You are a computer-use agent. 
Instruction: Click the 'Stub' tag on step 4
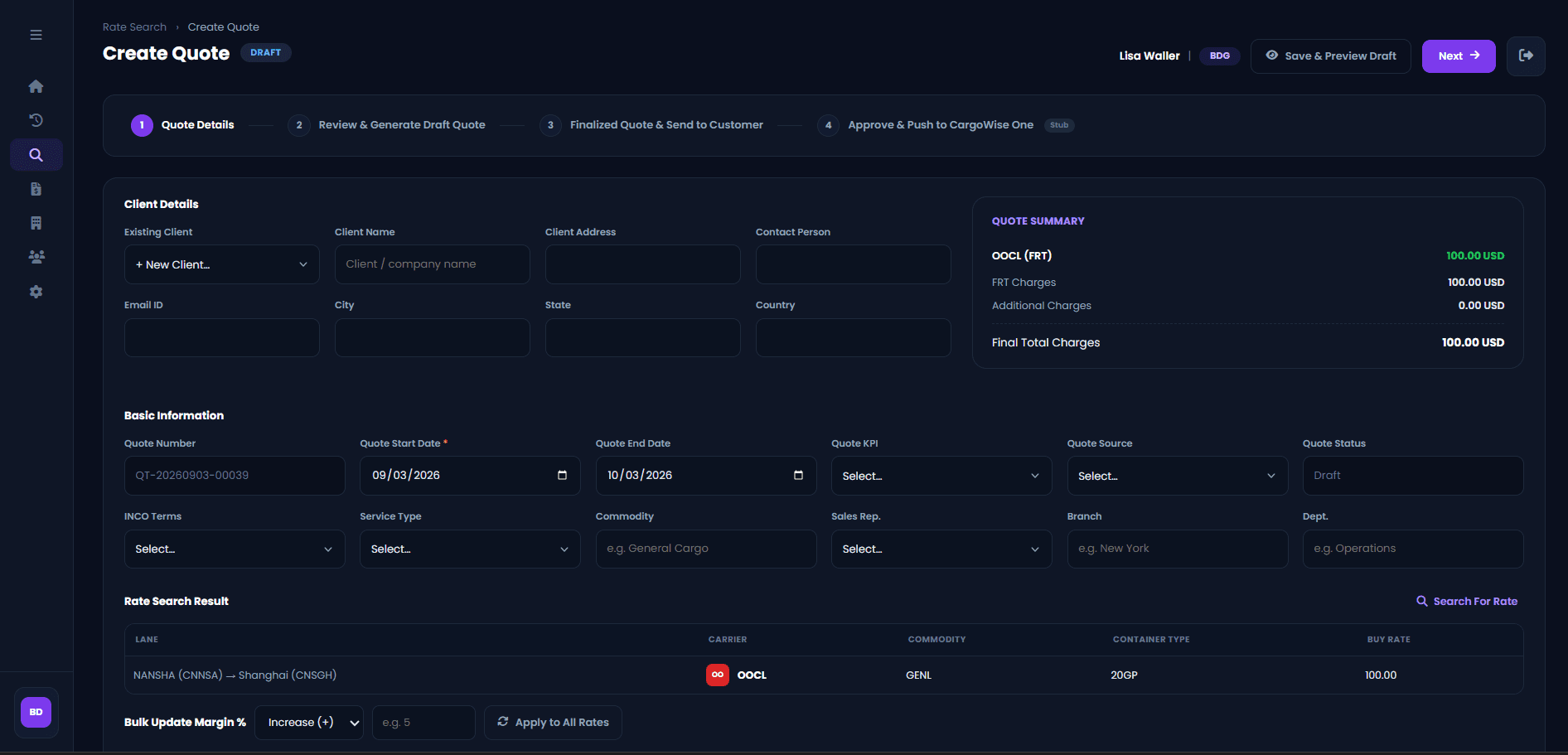[1059, 125]
